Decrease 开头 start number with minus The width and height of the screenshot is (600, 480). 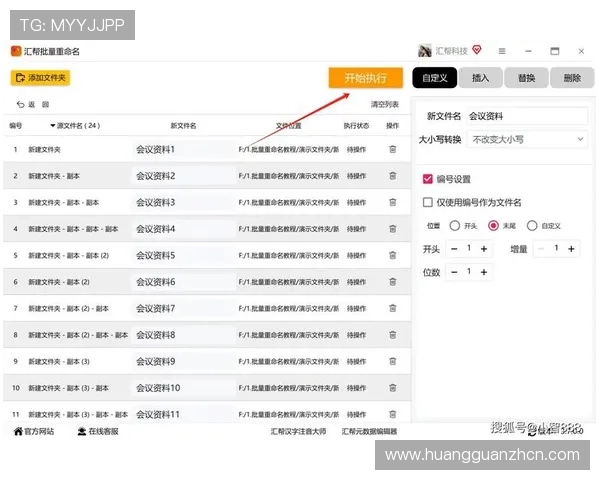click(454, 249)
